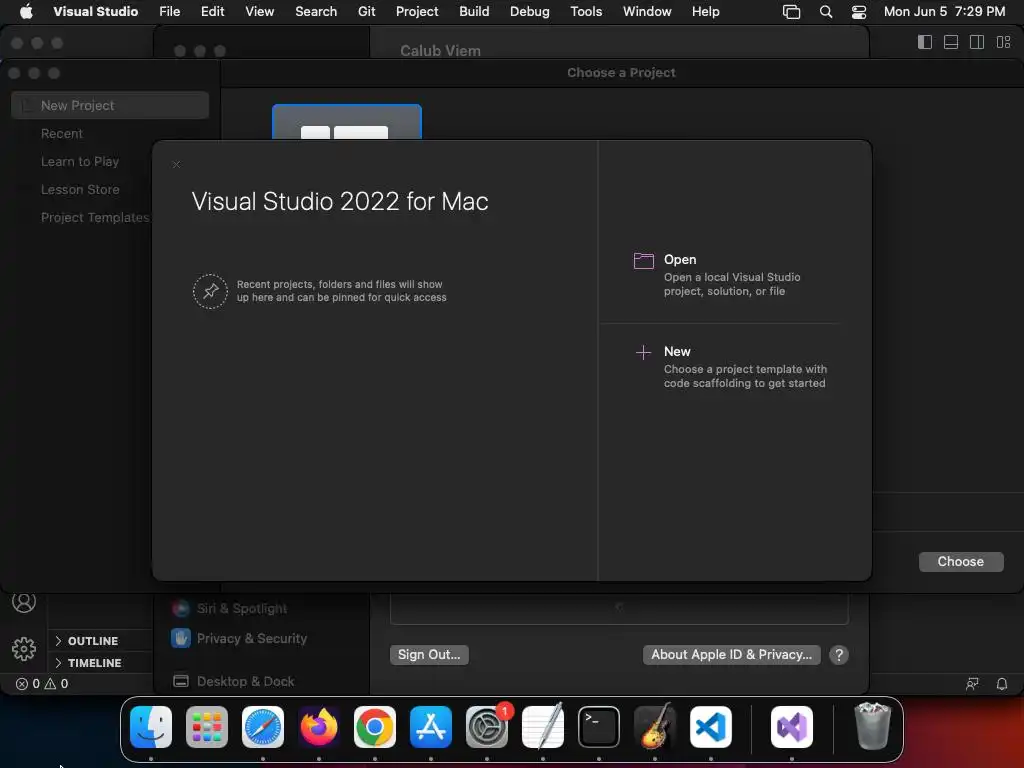
Task: Open the File menu
Action: point(170,12)
